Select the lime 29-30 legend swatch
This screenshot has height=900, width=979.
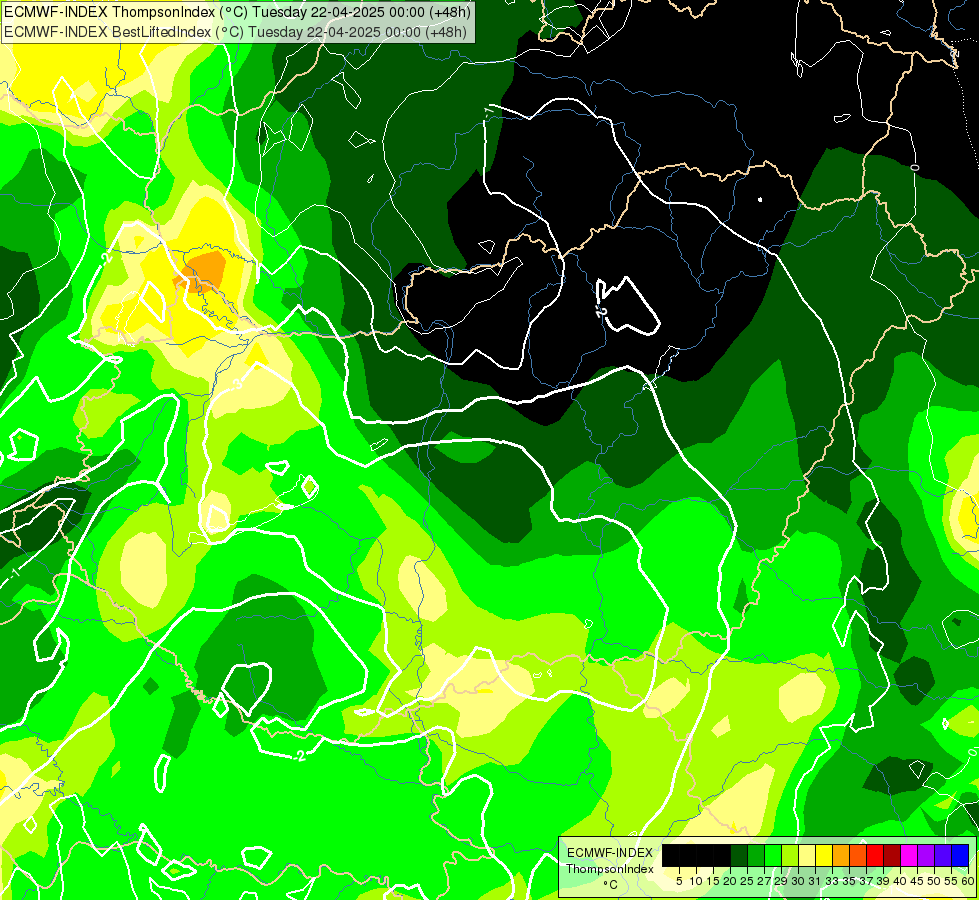click(790, 855)
